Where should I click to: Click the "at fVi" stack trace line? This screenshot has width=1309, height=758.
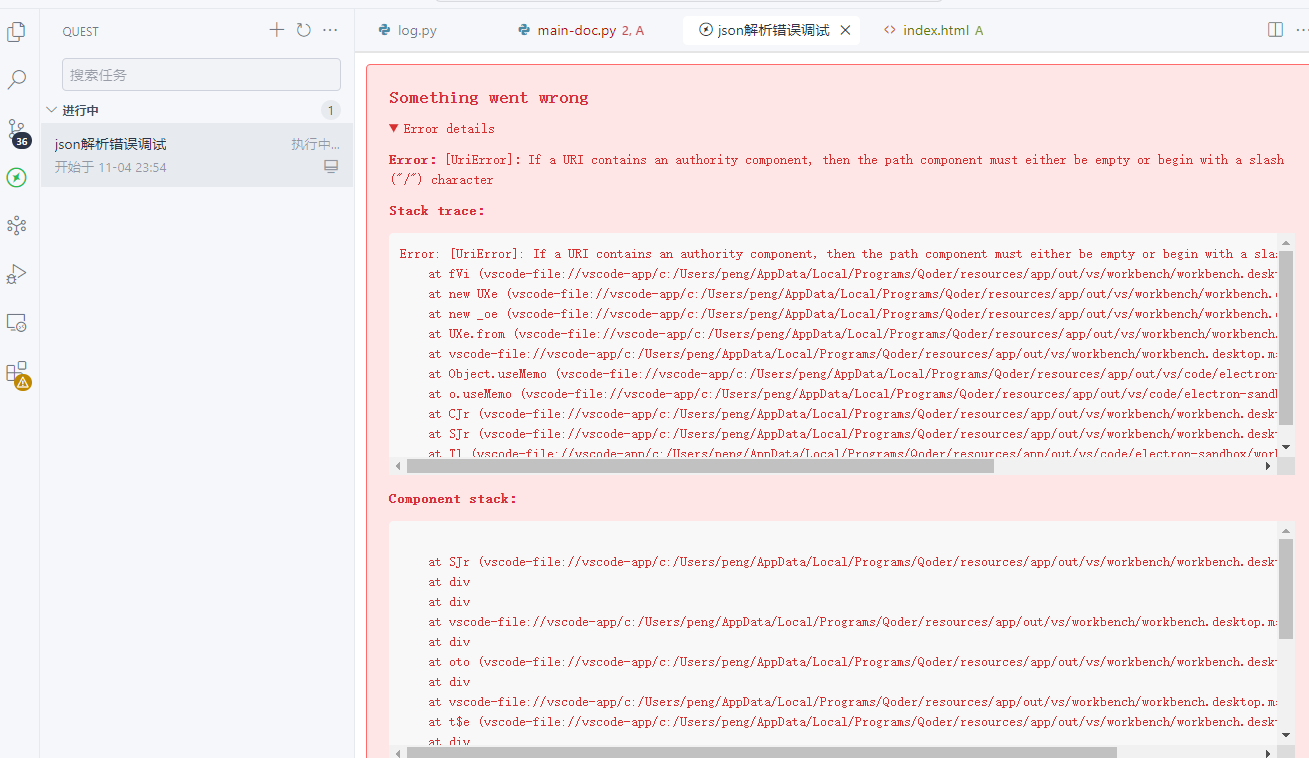[x=853, y=274]
